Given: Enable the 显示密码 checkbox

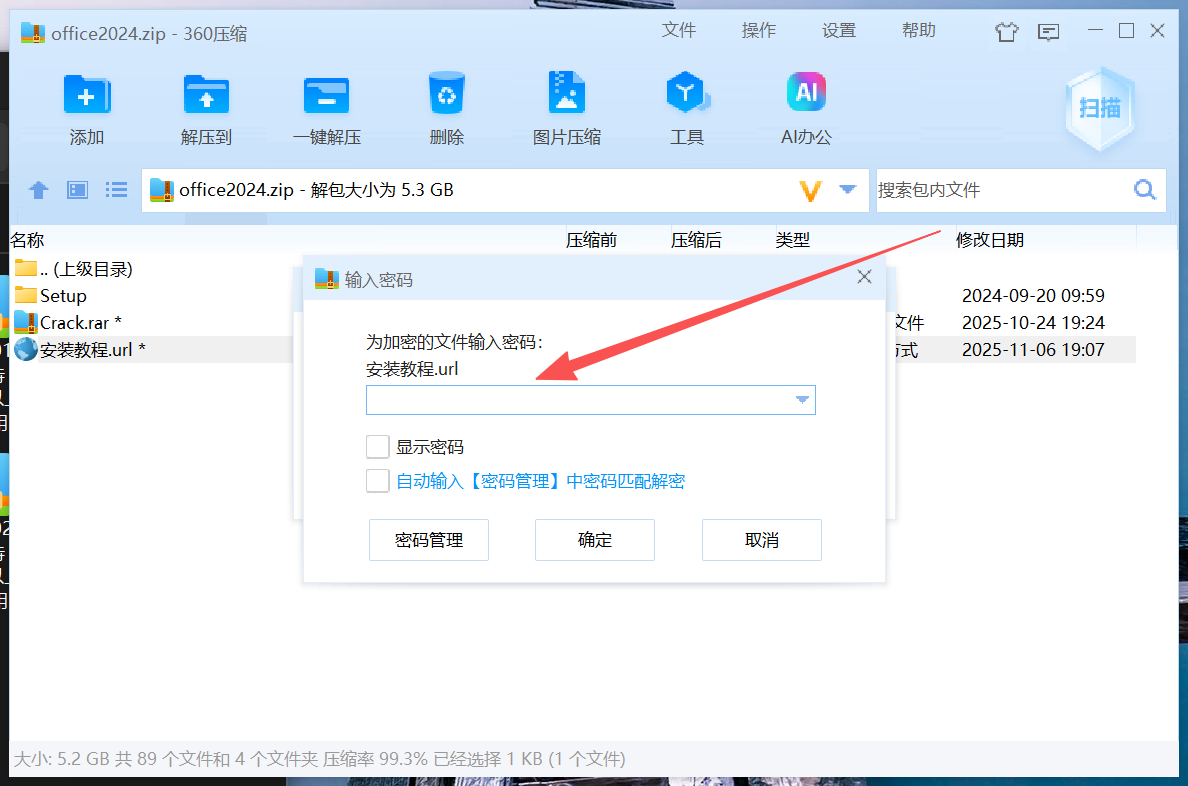Looking at the screenshot, I should point(377,446).
